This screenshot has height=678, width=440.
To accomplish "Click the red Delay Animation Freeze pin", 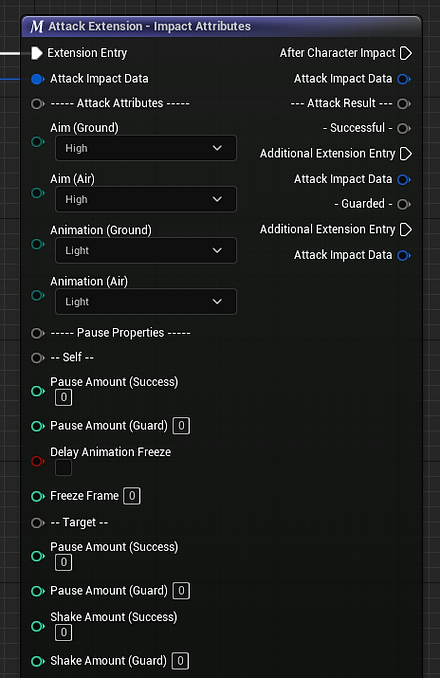I will (x=38, y=461).
